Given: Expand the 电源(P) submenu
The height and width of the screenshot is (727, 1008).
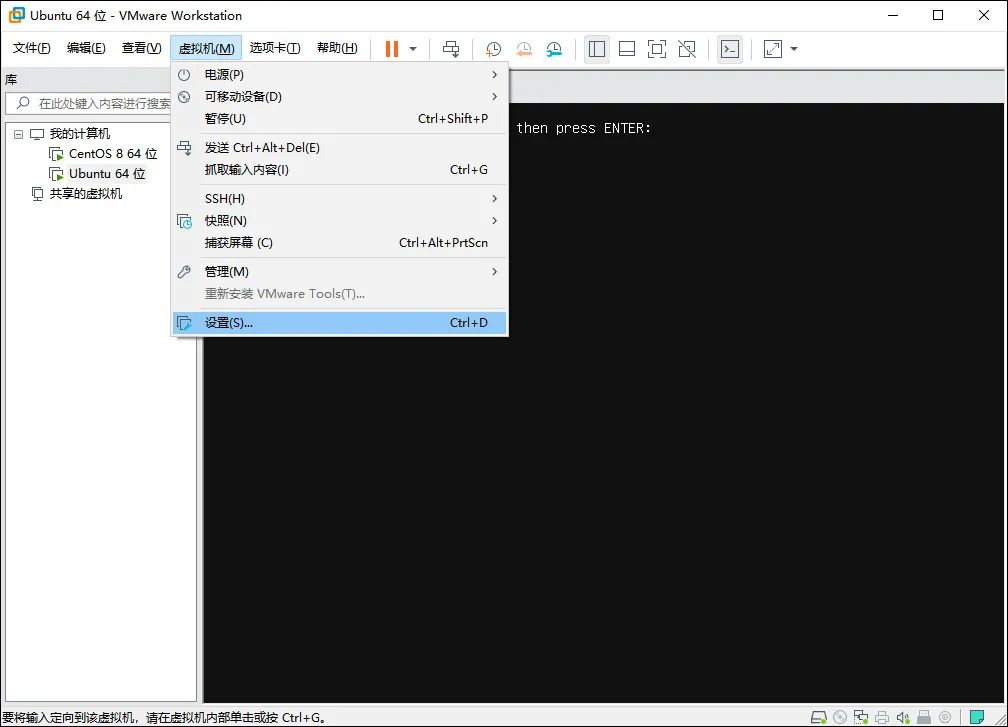Looking at the screenshot, I should (339, 75).
